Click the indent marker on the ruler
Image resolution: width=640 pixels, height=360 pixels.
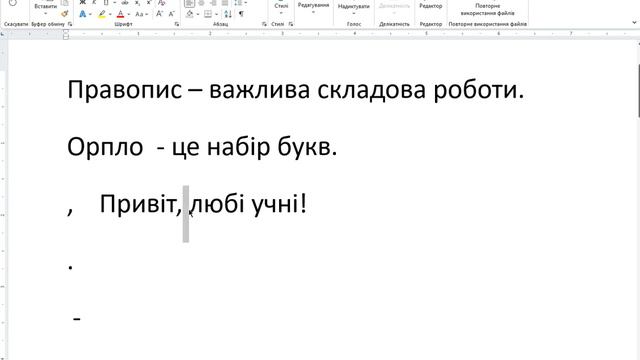point(66,35)
